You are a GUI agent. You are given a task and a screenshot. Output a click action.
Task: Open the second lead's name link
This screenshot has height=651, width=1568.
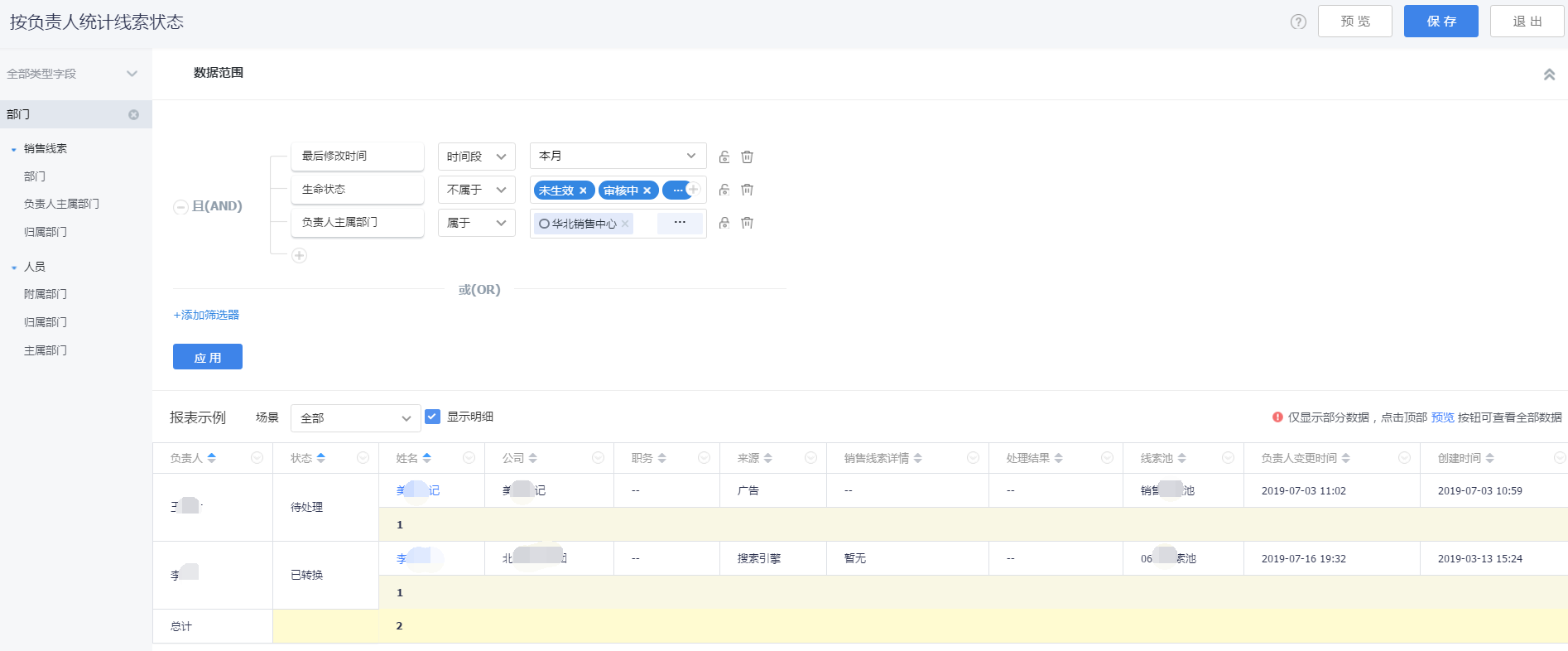coord(418,558)
